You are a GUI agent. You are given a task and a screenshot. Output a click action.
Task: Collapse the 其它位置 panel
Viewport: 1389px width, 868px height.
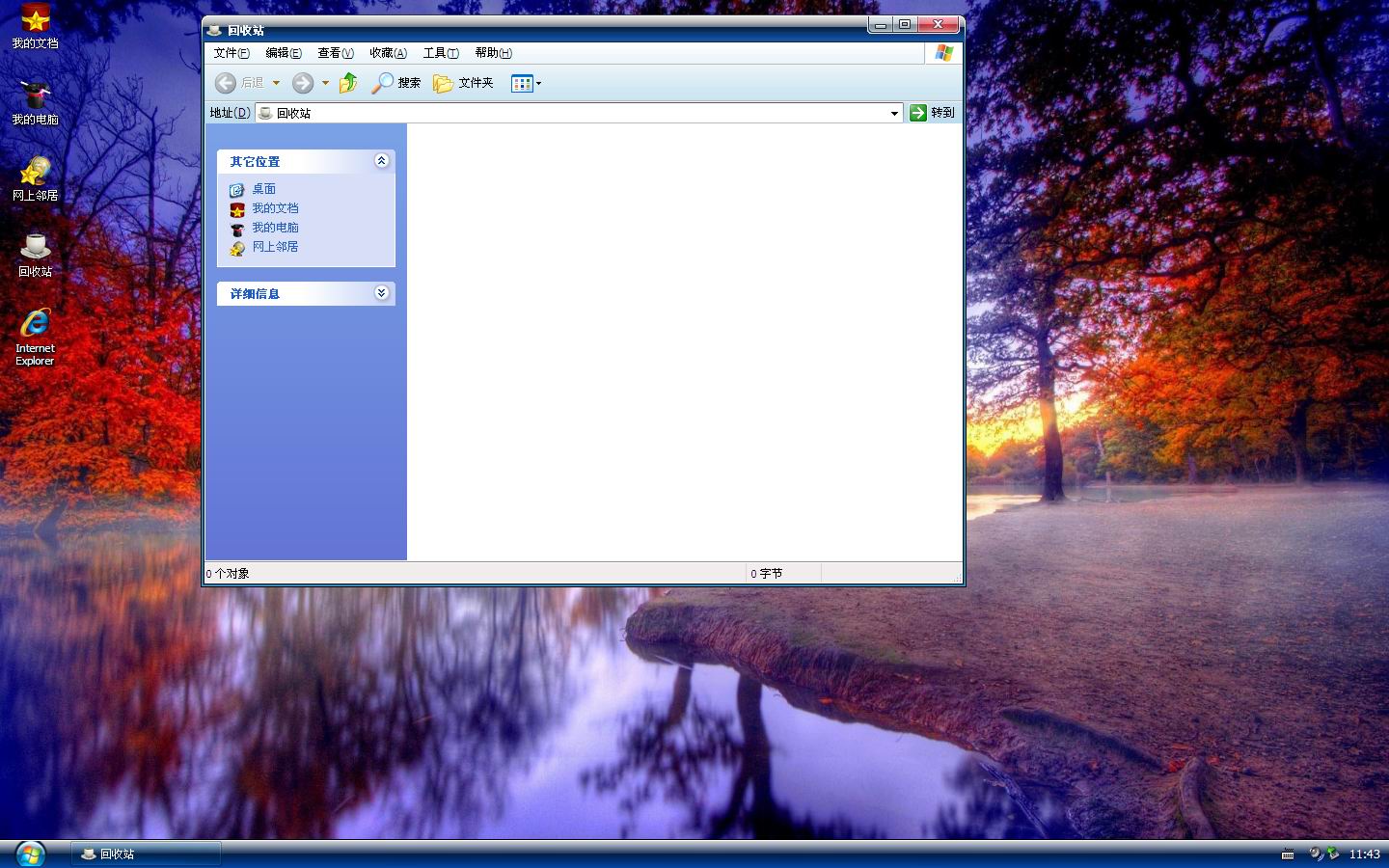tap(381, 161)
